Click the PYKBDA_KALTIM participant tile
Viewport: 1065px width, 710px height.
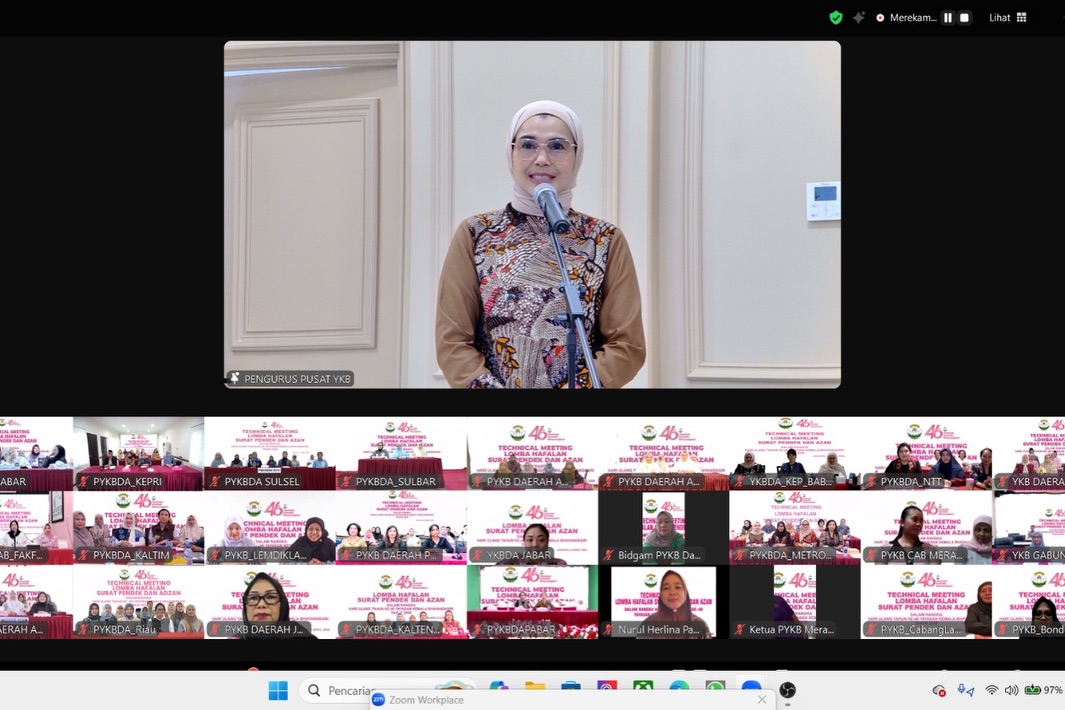[138, 527]
